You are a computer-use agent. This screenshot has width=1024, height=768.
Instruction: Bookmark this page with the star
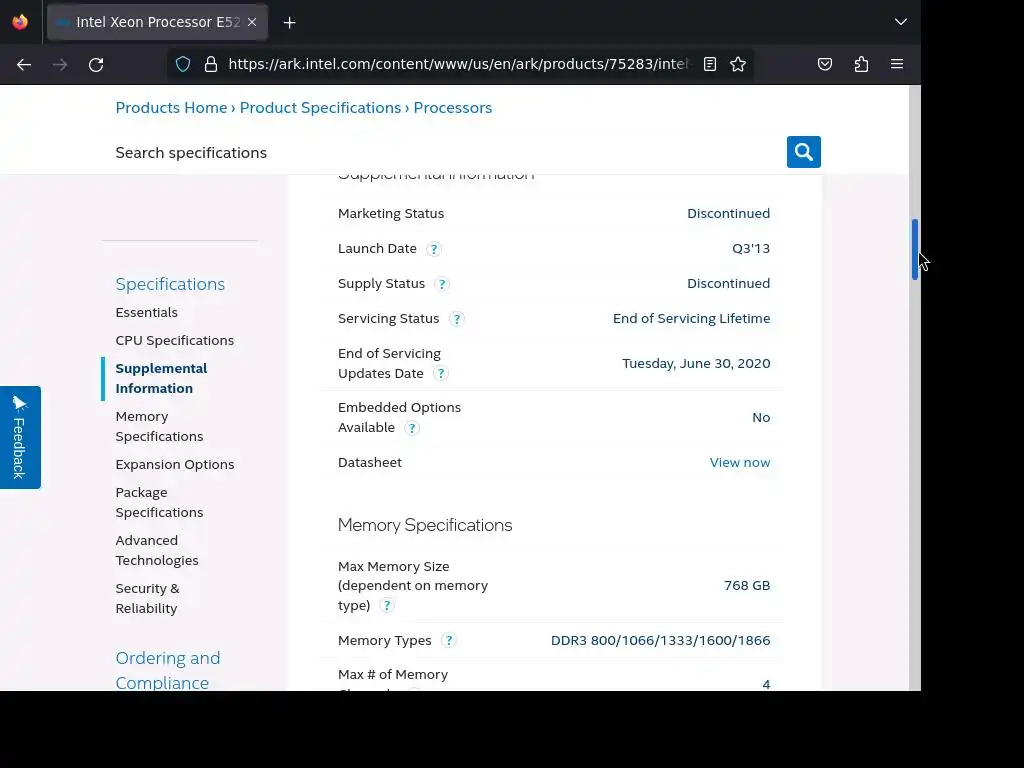click(x=738, y=64)
